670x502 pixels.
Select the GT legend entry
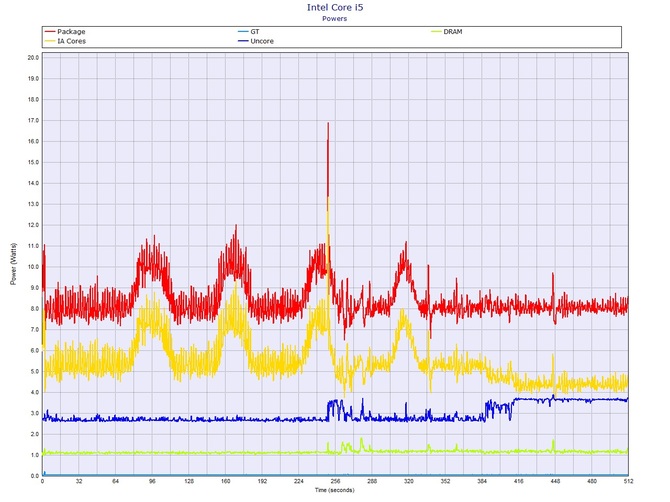coord(249,32)
